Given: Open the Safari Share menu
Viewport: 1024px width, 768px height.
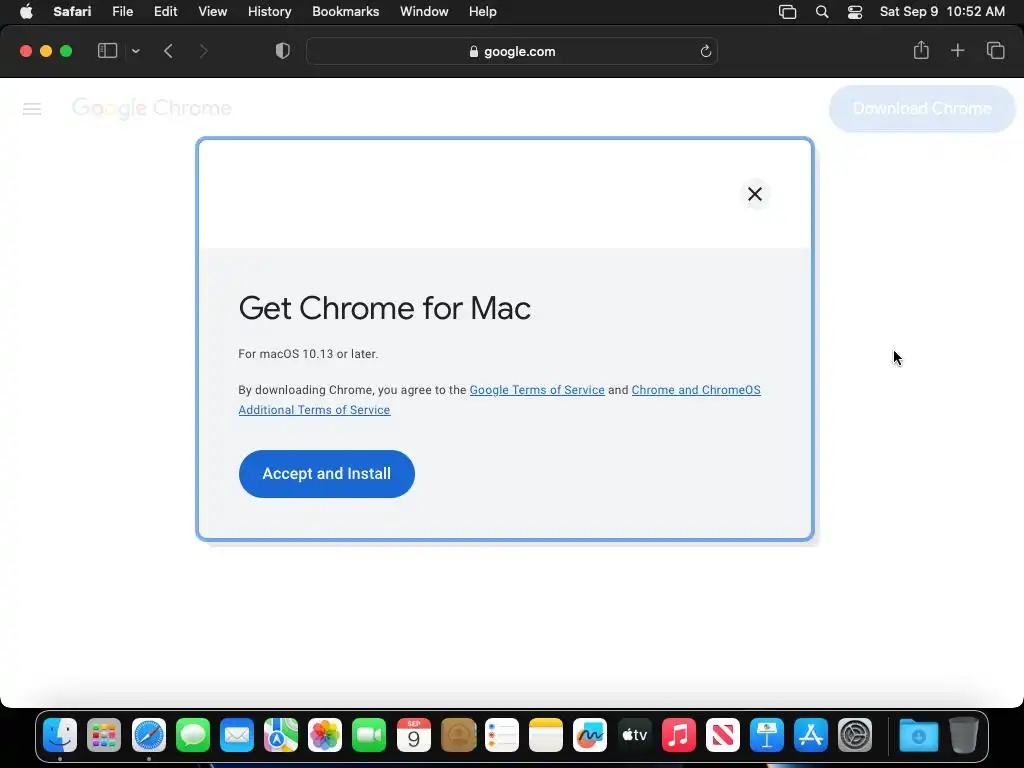Looking at the screenshot, I should (x=921, y=50).
